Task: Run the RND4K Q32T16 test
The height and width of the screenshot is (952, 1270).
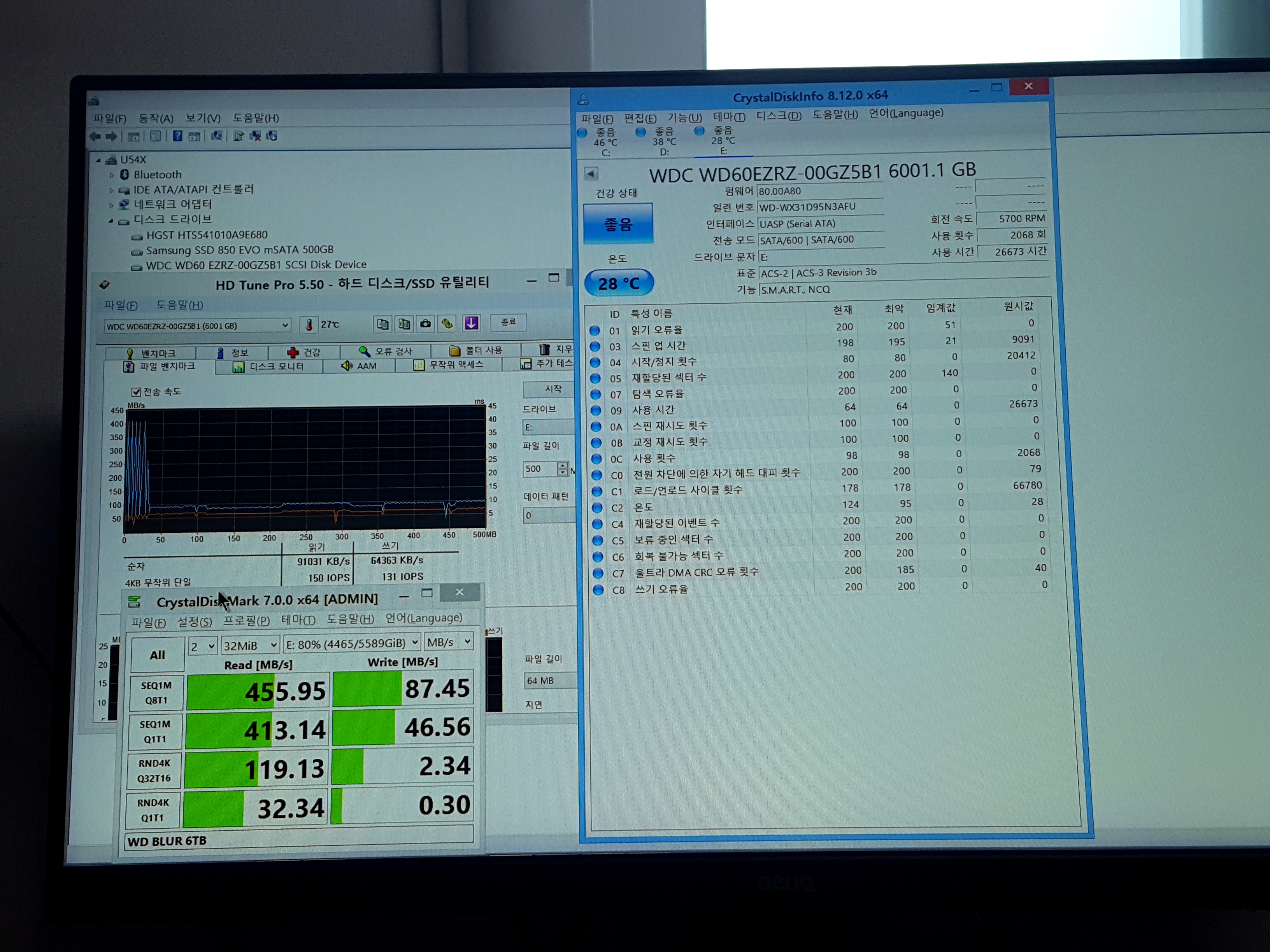Action: [x=154, y=771]
